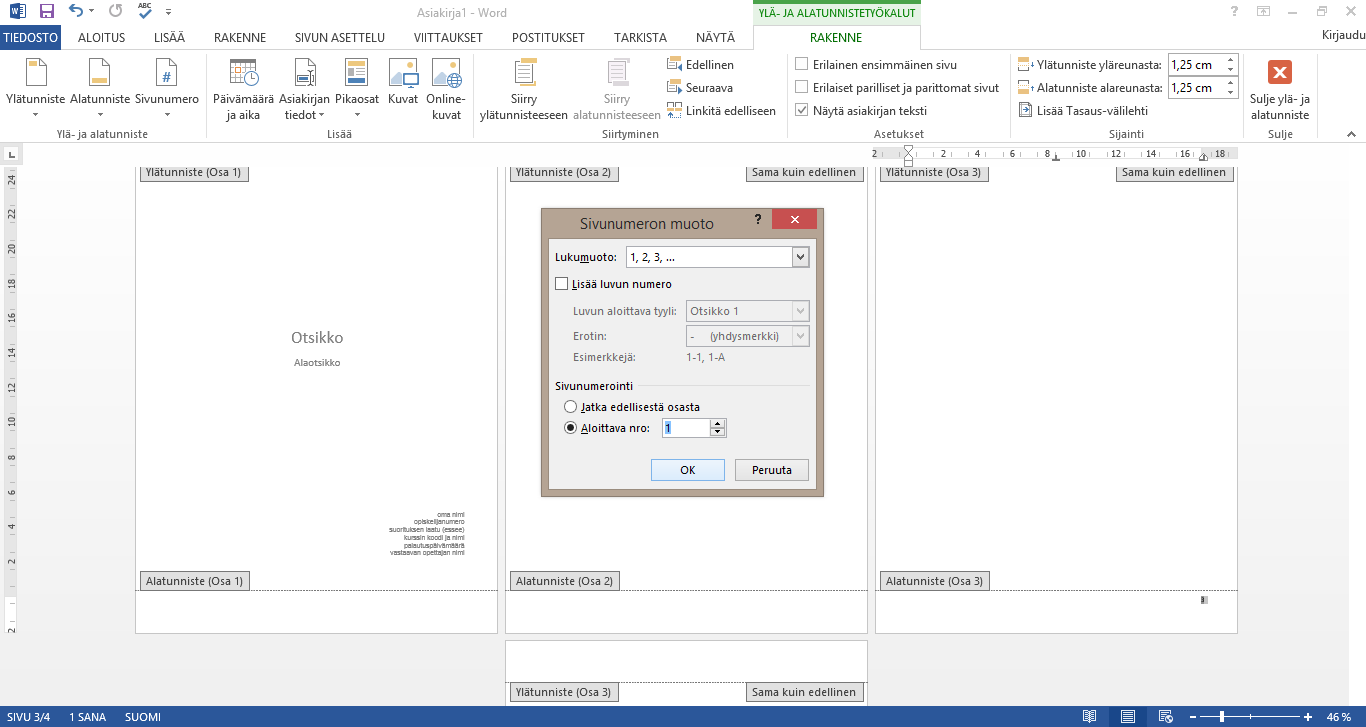
Task: Uncheck Näytä asiakirjan teksti
Action: click(802, 111)
